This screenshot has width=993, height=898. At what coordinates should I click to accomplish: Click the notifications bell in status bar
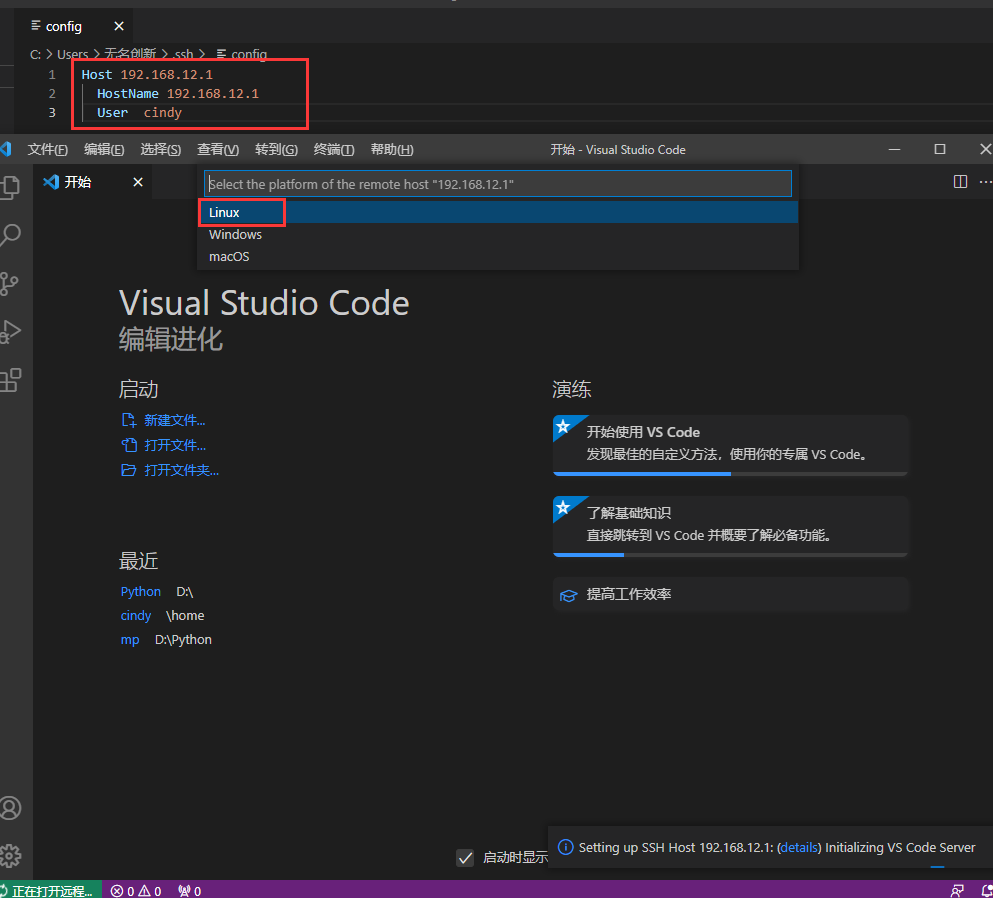pos(987,891)
